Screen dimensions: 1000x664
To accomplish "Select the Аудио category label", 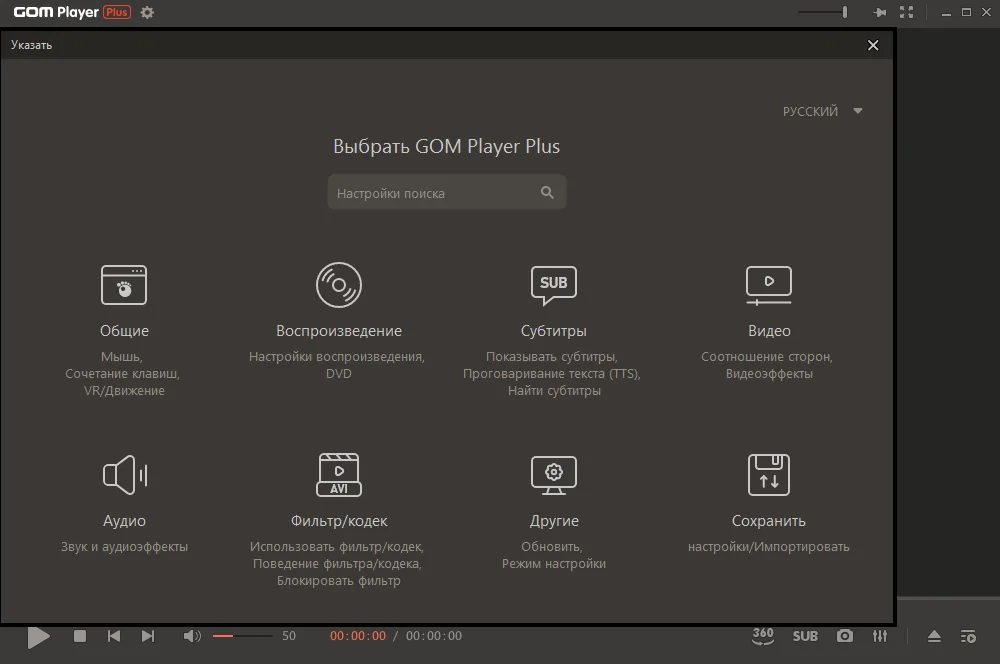I will (x=124, y=520).
